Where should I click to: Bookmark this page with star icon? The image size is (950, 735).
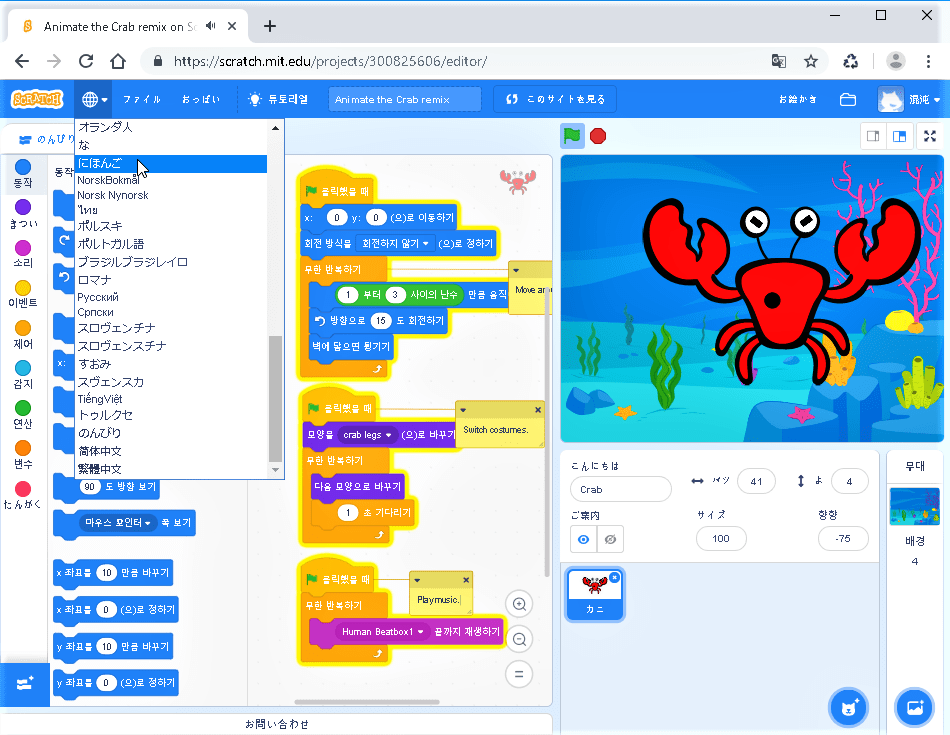tap(811, 61)
